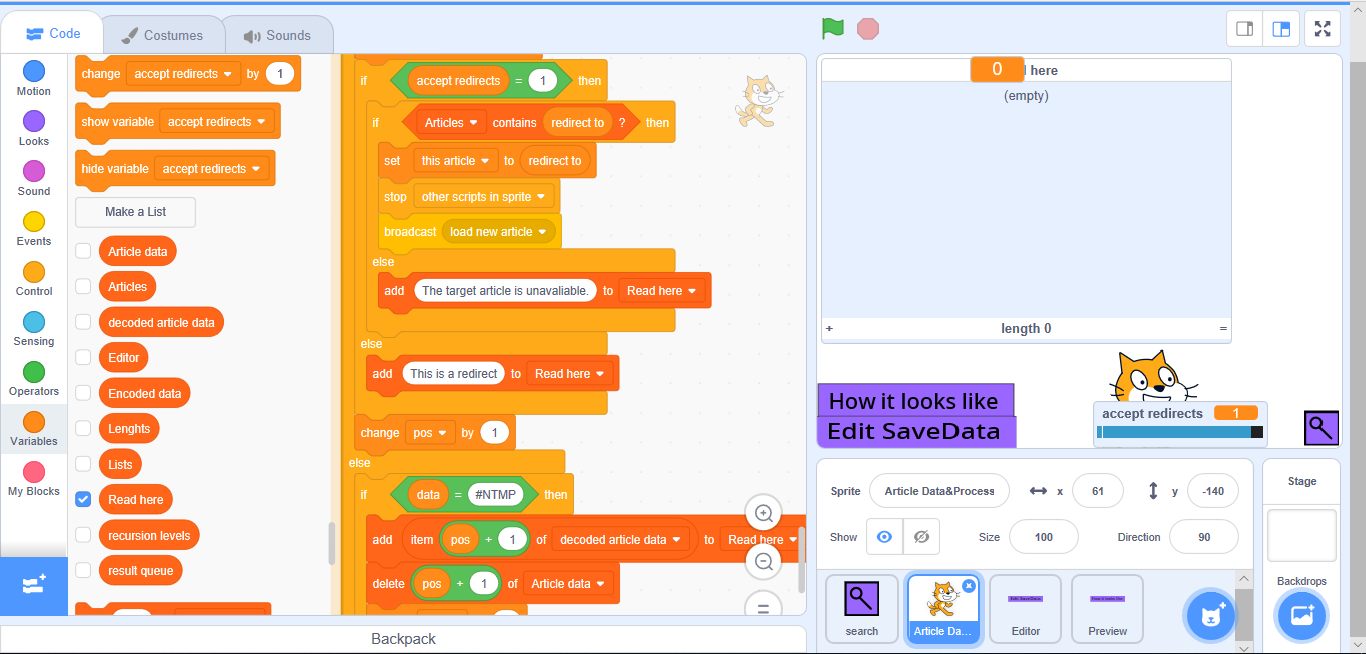1366x654 pixels.
Task: Open the Control blocks category
Action: pos(34,279)
